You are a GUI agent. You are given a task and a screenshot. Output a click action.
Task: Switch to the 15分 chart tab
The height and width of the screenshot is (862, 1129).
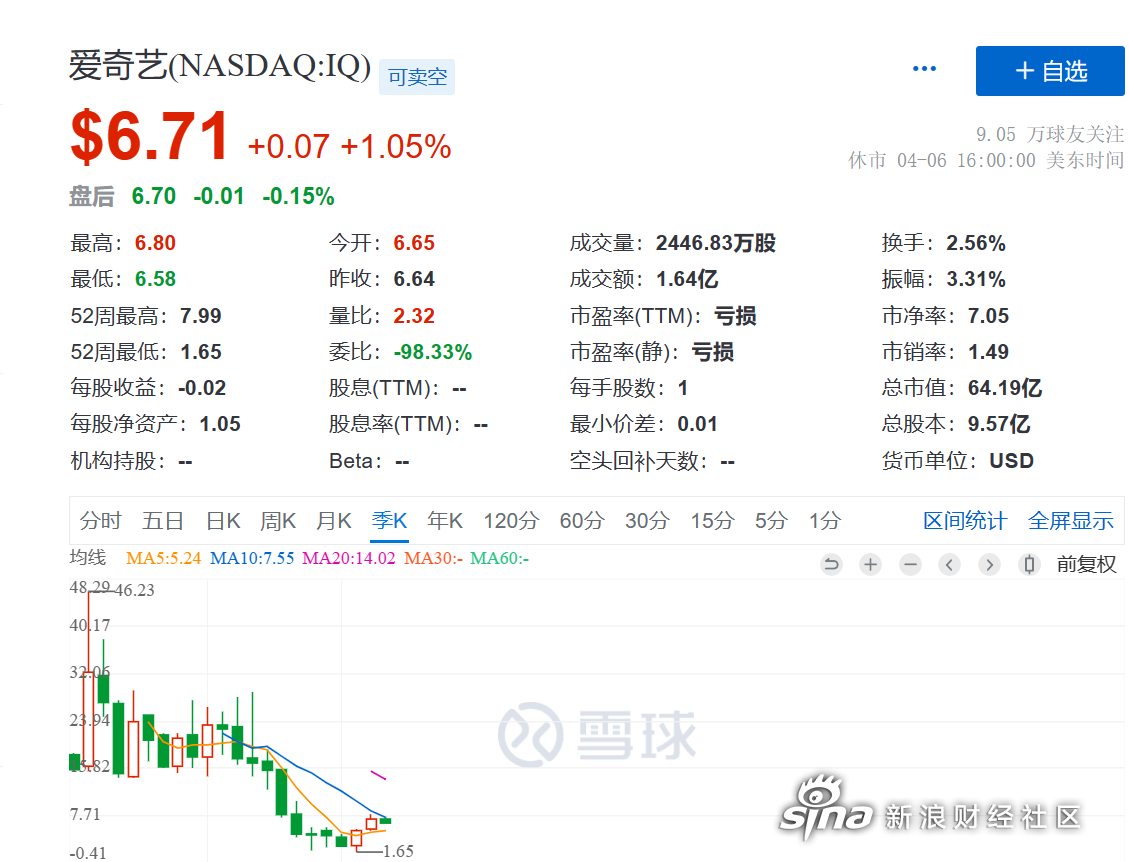[x=712, y=520]
